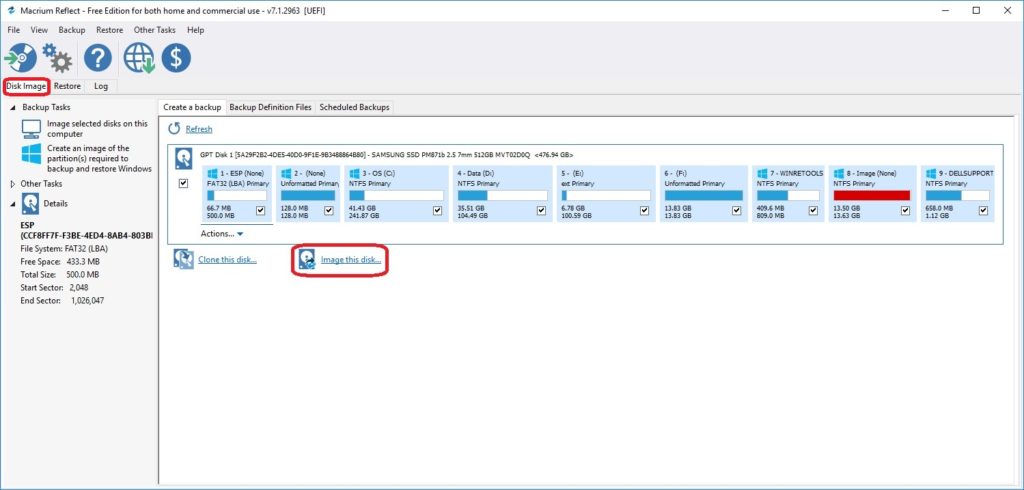This screenshot has width=1024, height=490.
Task: Uncheck the 7 - WINRETOOLS partition checkbox
Action: [x=813, y=210]
